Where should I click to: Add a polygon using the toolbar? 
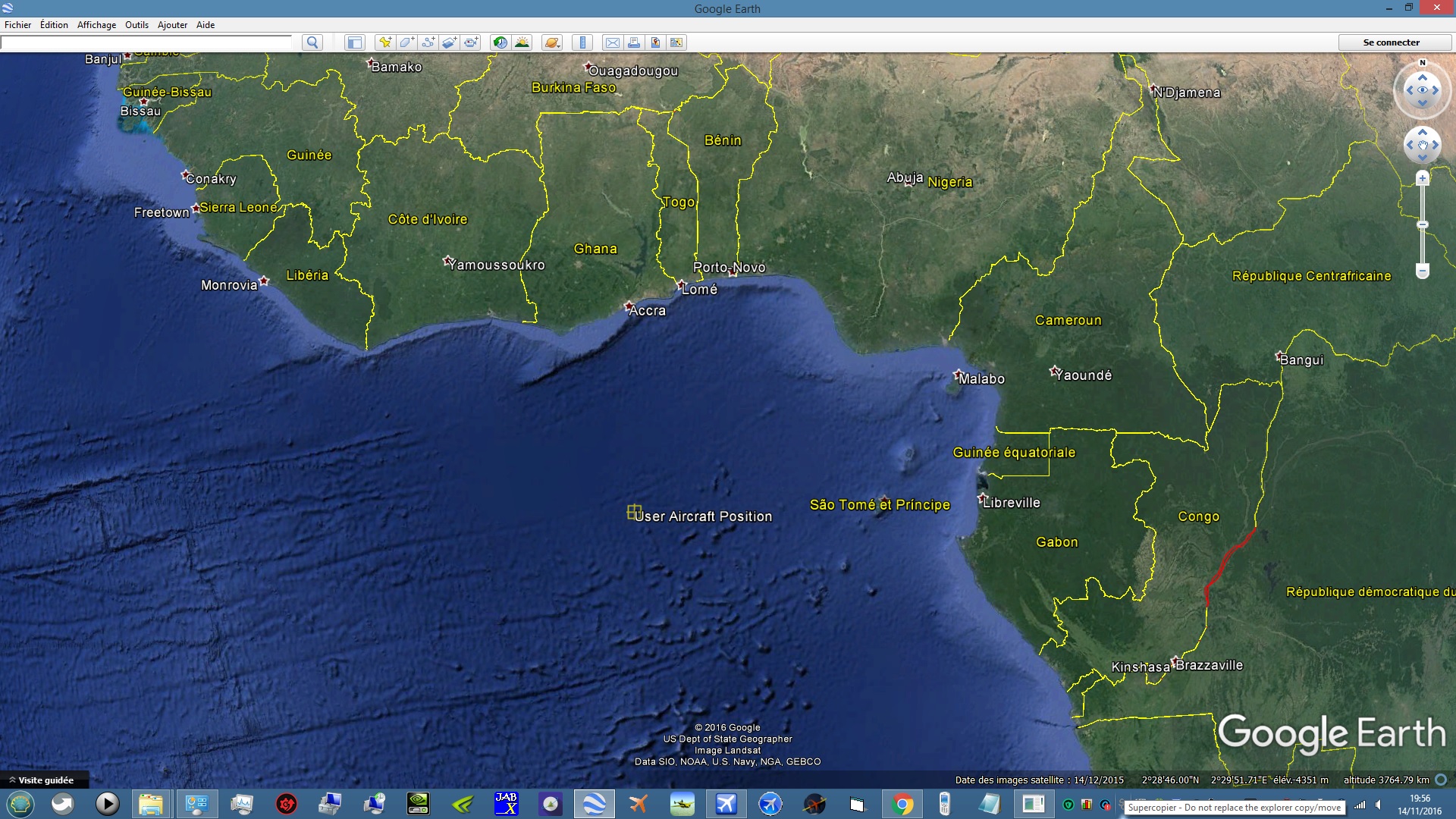click(407, 42)
